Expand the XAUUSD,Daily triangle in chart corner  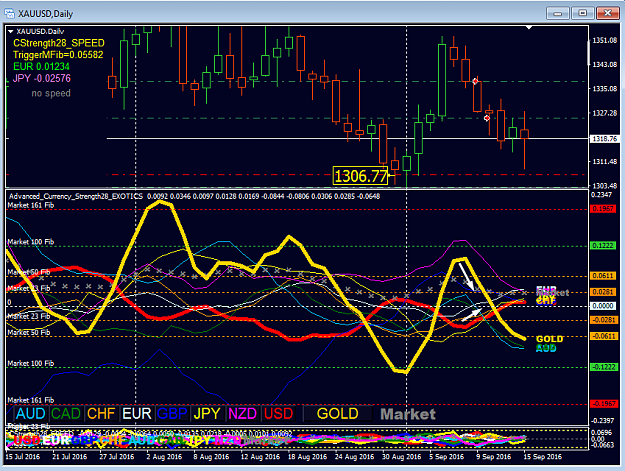(11, 31)
